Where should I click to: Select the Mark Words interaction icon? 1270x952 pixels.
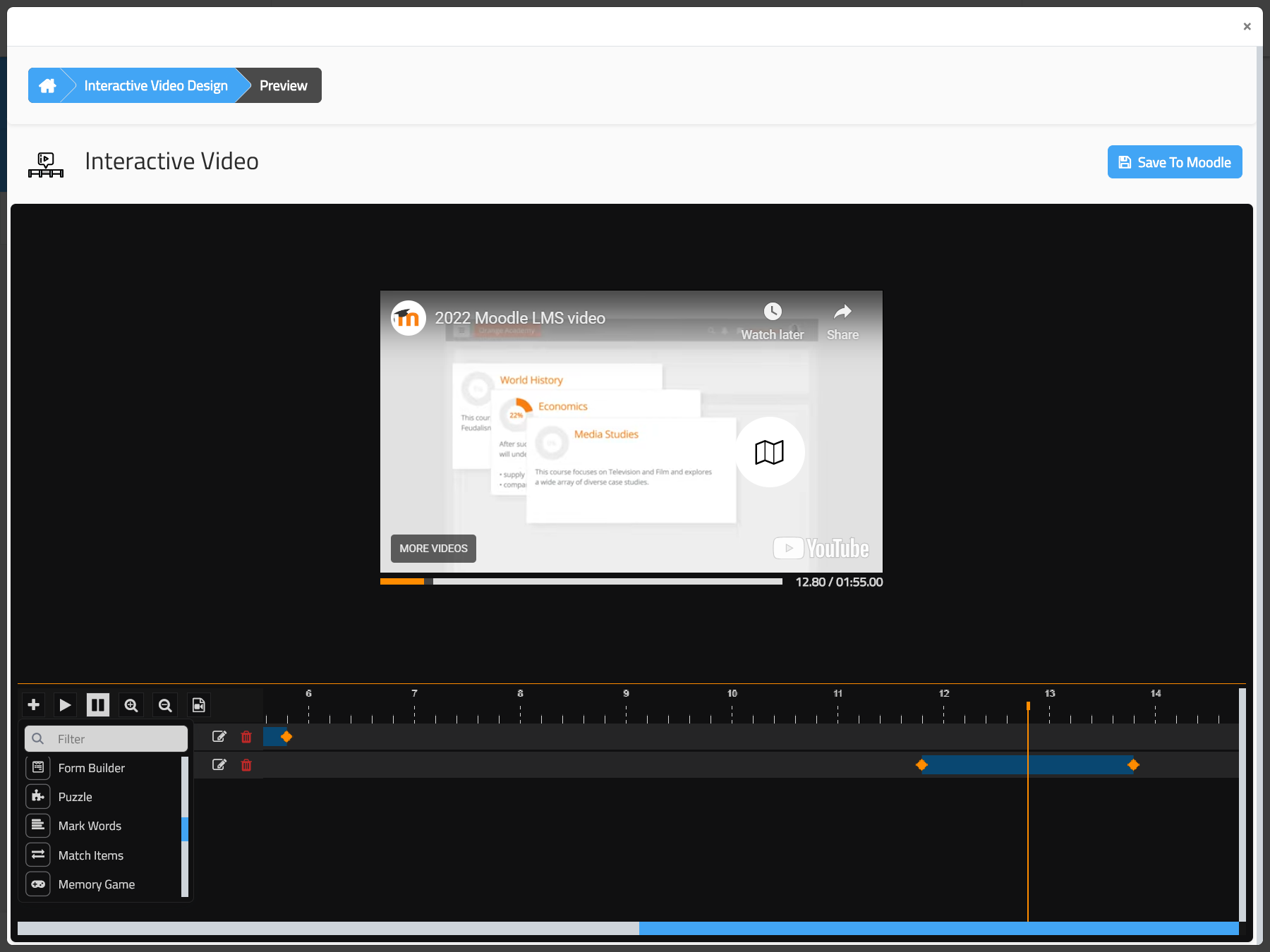click(x=38, y=825)
